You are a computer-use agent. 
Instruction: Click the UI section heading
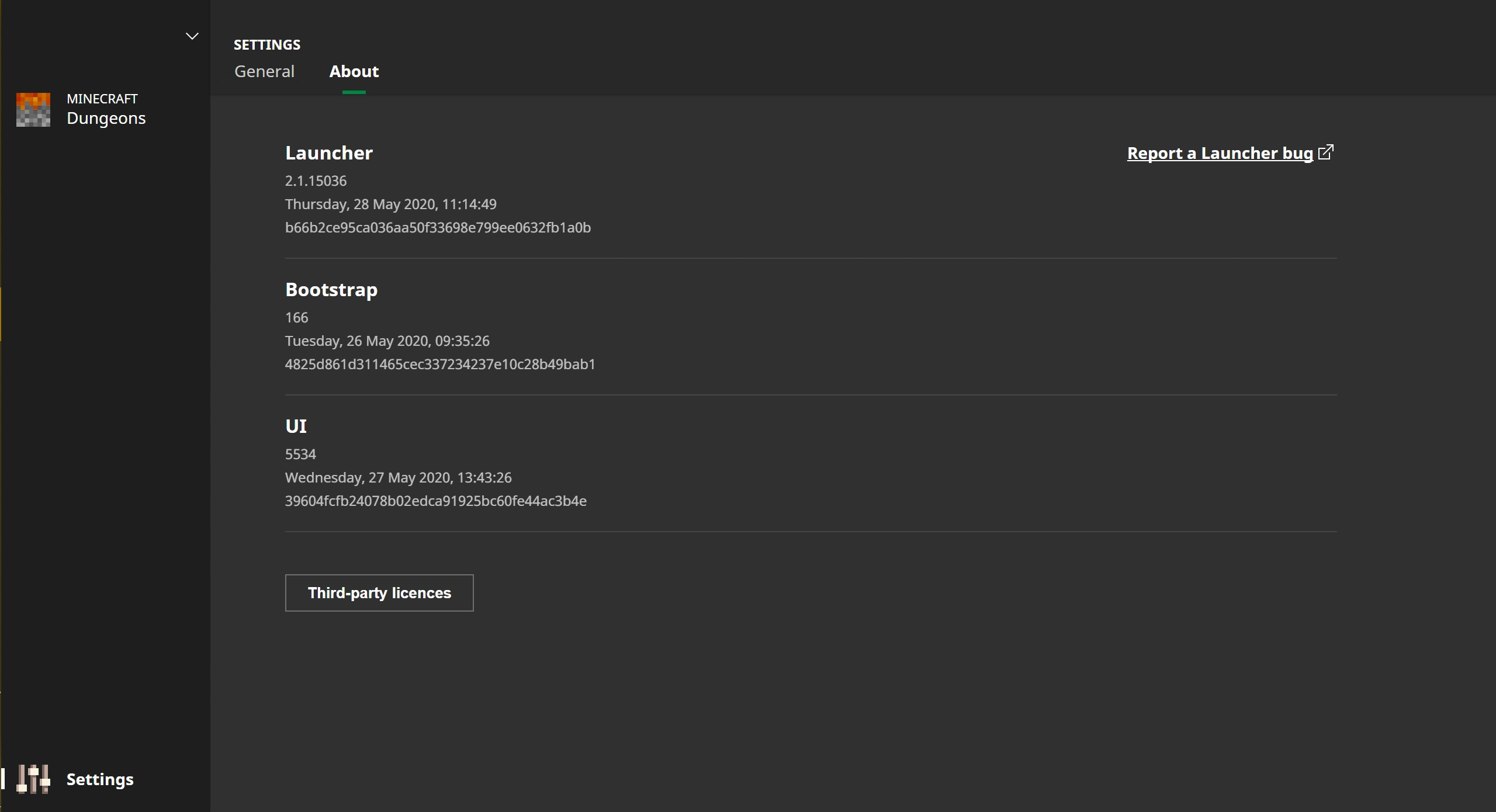[296, 426]
